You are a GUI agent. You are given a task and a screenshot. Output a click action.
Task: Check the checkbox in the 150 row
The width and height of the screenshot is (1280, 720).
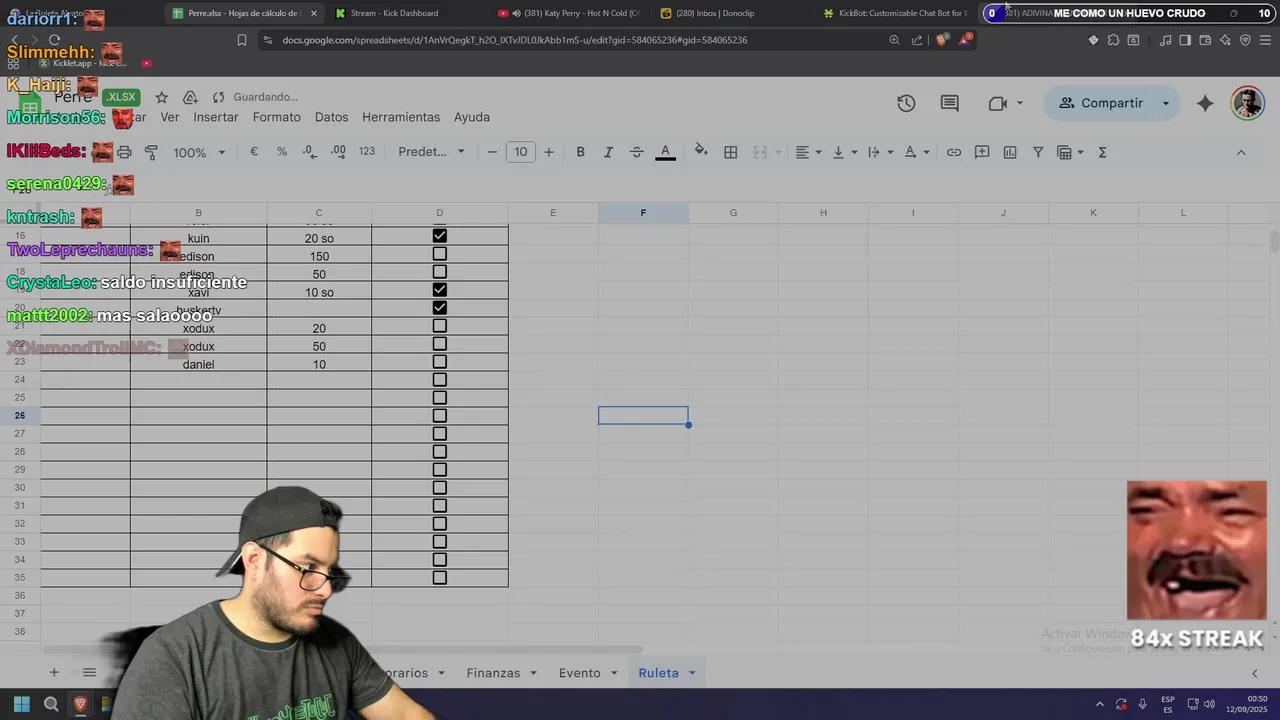(440, 254)
